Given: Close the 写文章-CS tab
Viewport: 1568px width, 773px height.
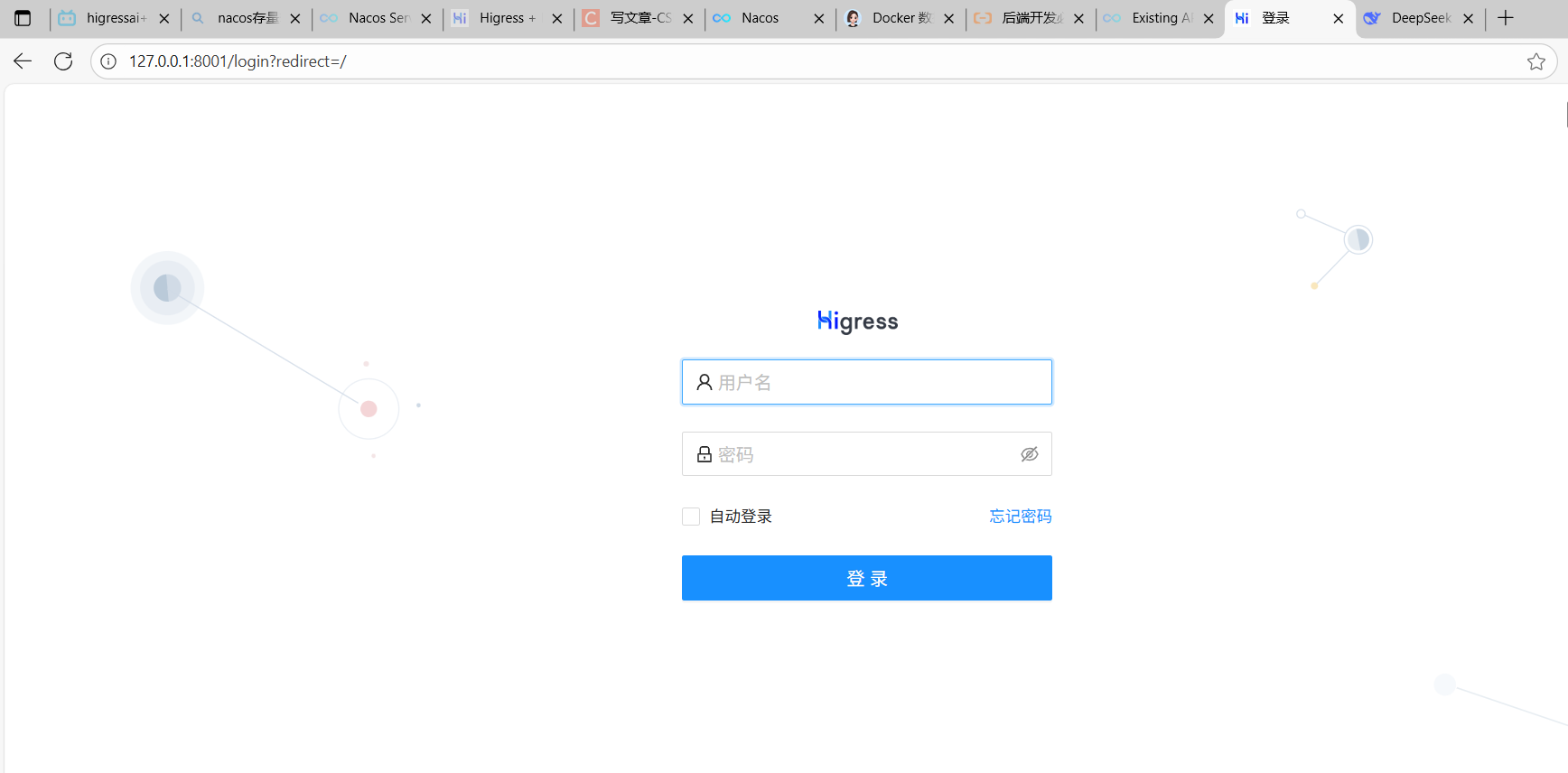Looking at the screenshot, I should click(688, 18).
